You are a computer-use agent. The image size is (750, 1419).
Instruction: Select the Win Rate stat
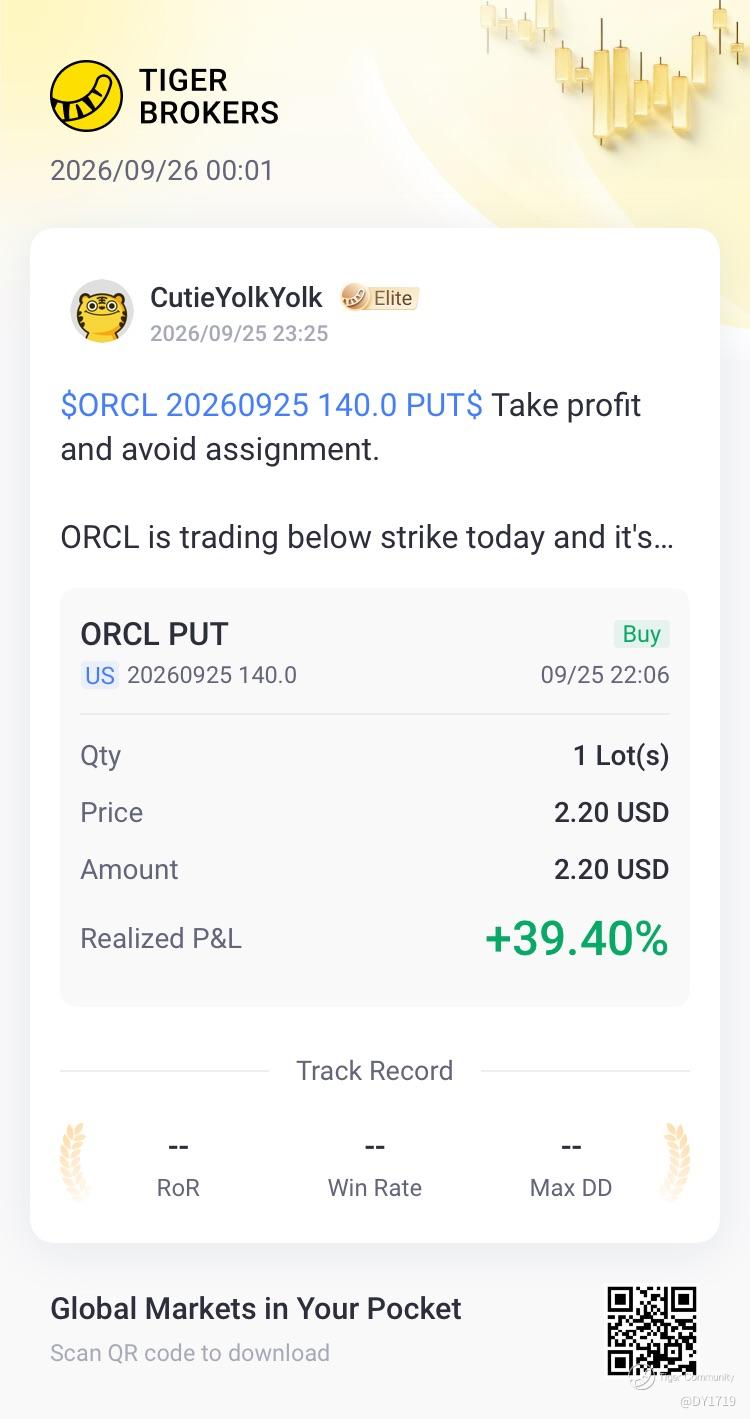375,1168
